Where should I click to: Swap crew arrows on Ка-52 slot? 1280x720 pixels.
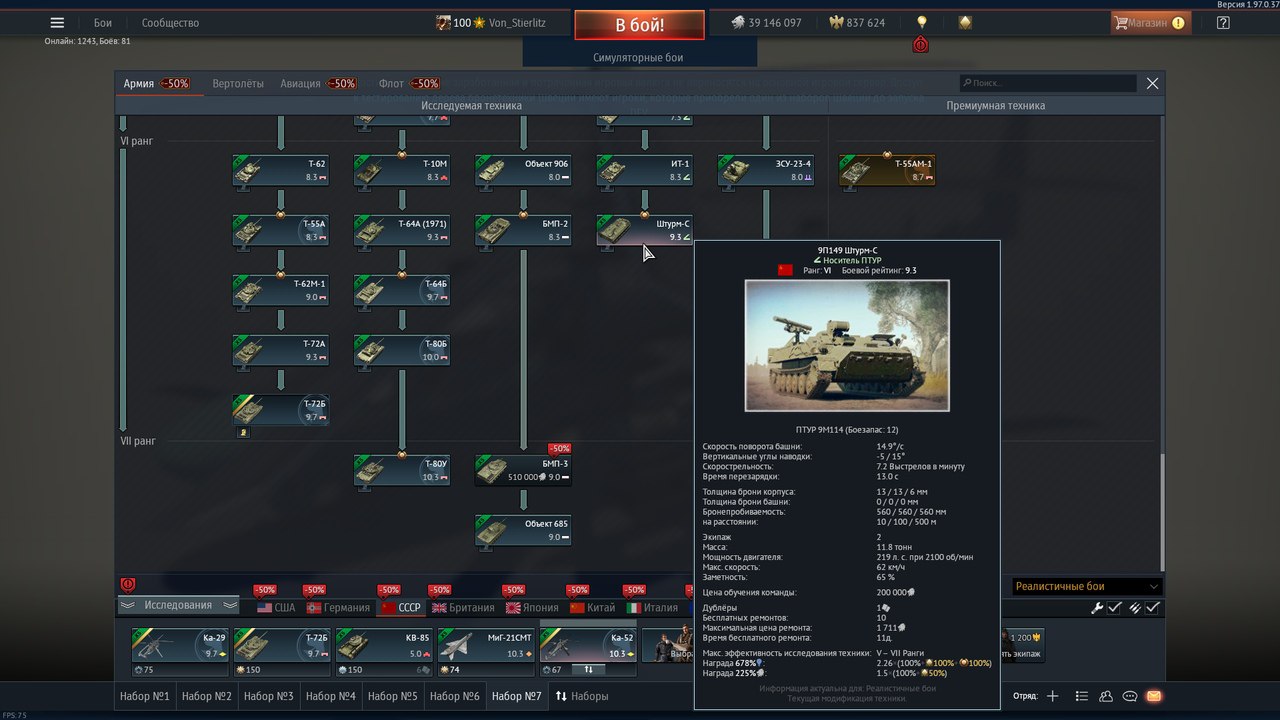tap(589, 669)
